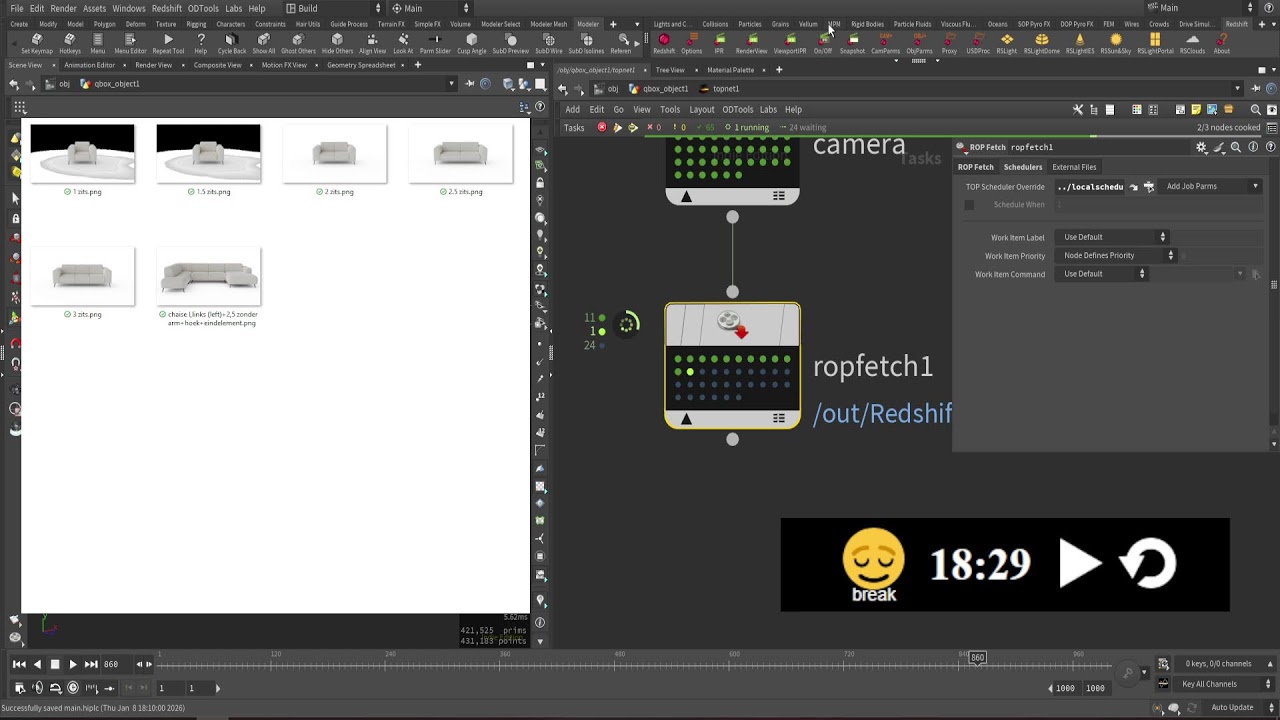The width and height of the screenshot is (1280, 720).
Task: Toggle the Redshift On/Off tool
Action: (x=822, y=44)
